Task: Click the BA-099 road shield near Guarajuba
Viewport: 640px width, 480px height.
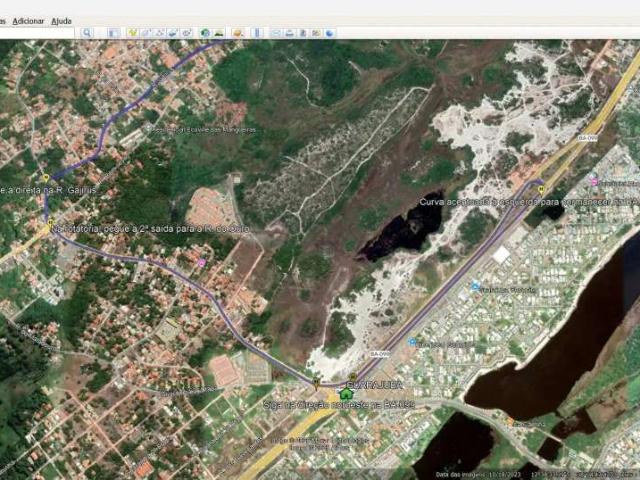Action: click(380, 353)
